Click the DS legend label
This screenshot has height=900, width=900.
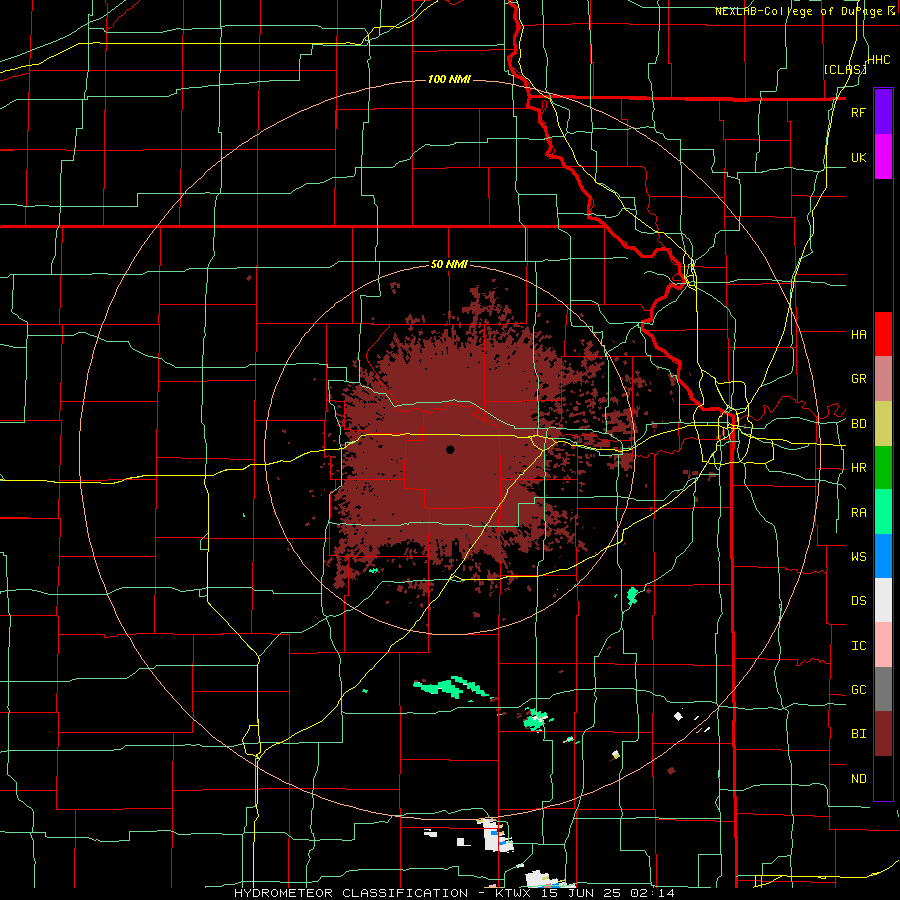858,600
